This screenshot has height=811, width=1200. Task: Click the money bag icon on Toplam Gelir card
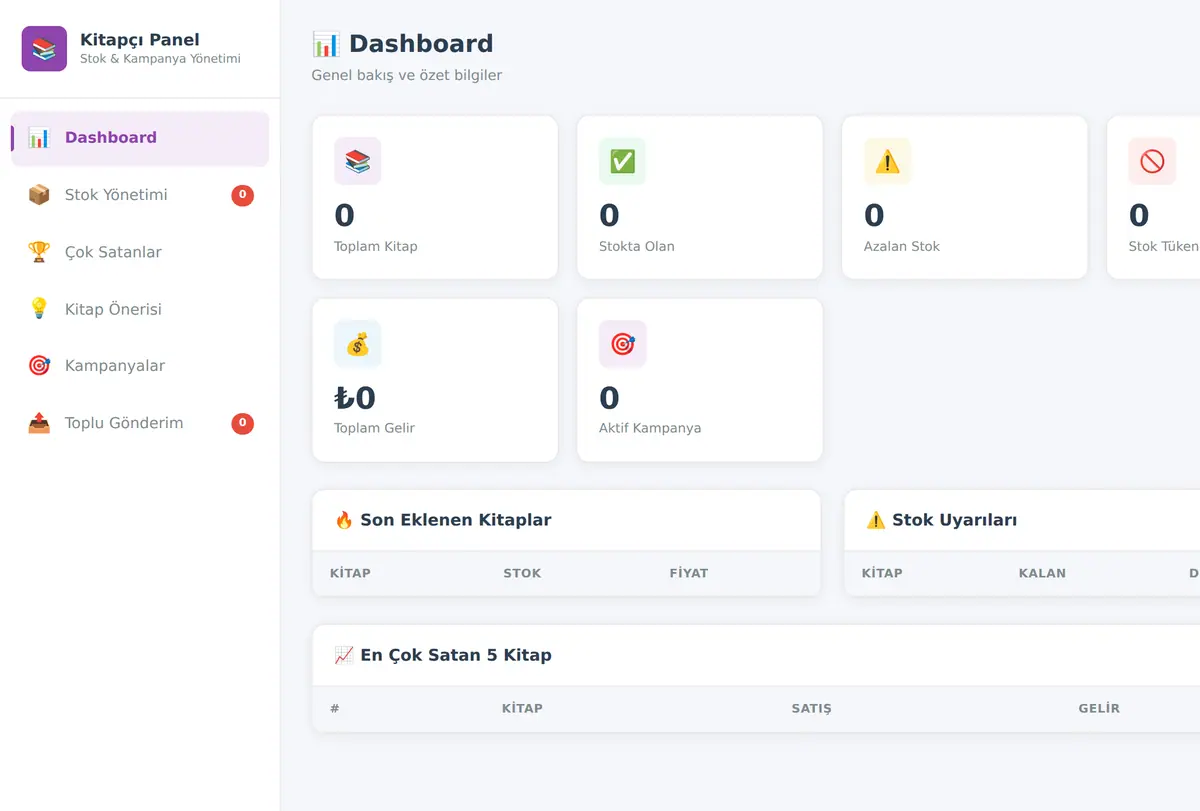[358, 344]
